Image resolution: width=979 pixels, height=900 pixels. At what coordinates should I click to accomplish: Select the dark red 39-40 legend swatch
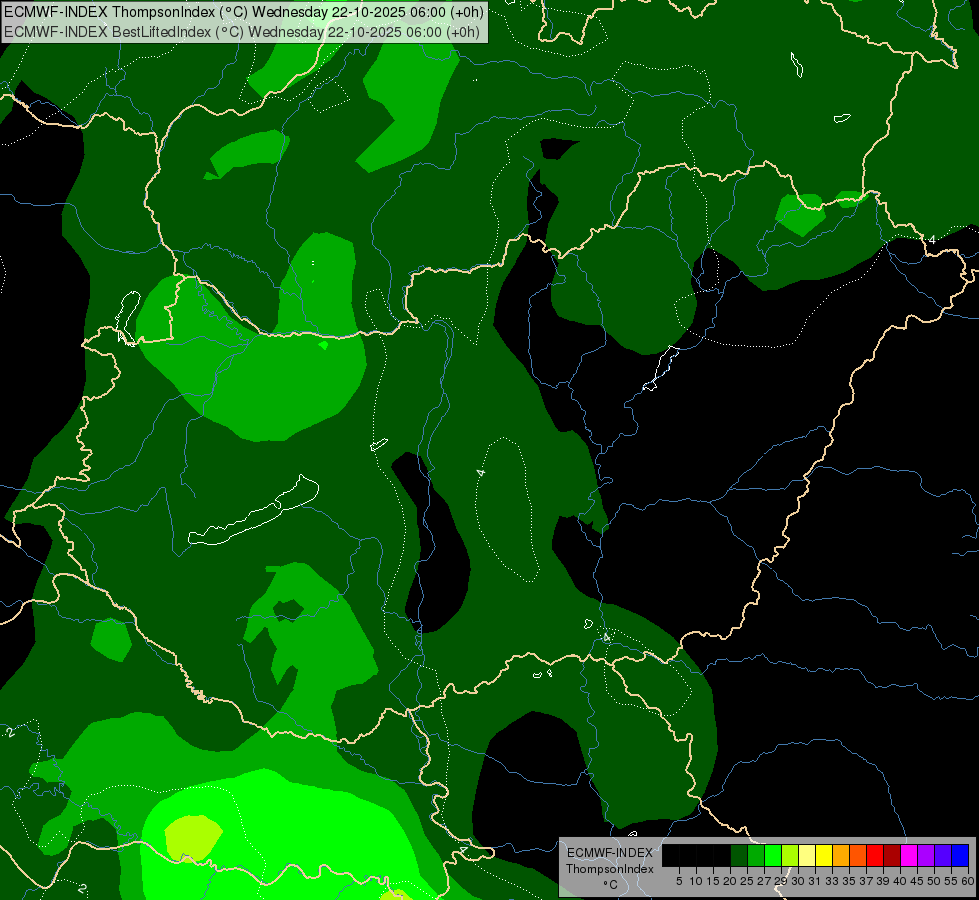892,855
